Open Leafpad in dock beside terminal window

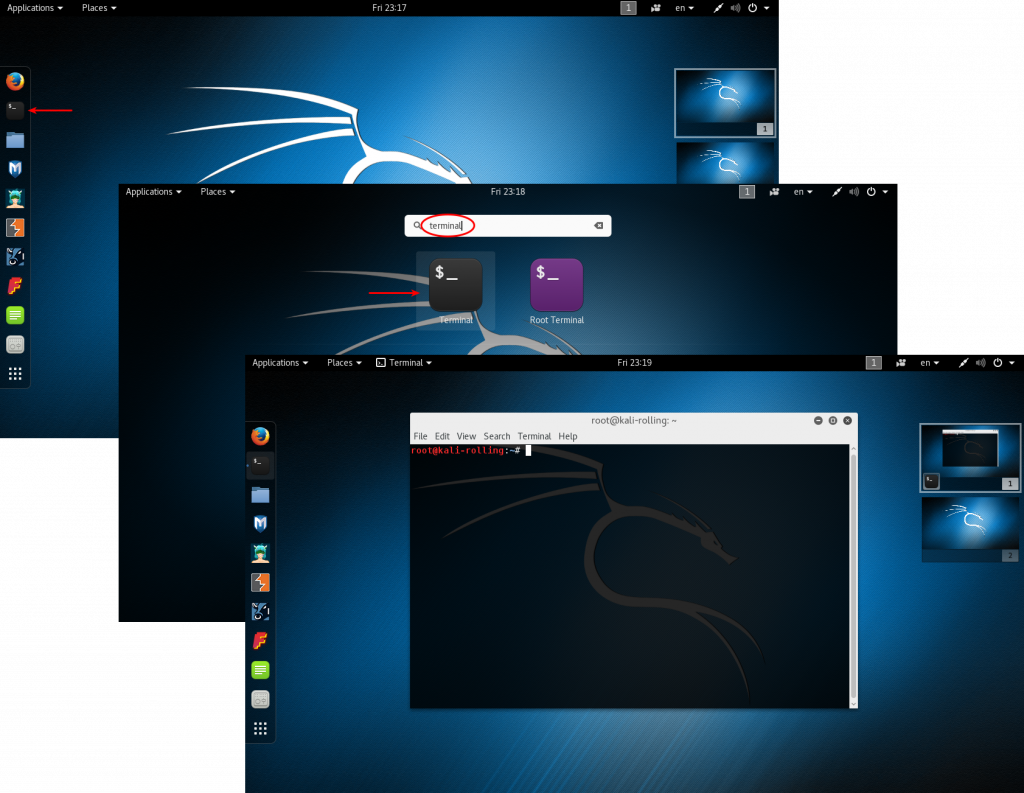pos(260,670)
